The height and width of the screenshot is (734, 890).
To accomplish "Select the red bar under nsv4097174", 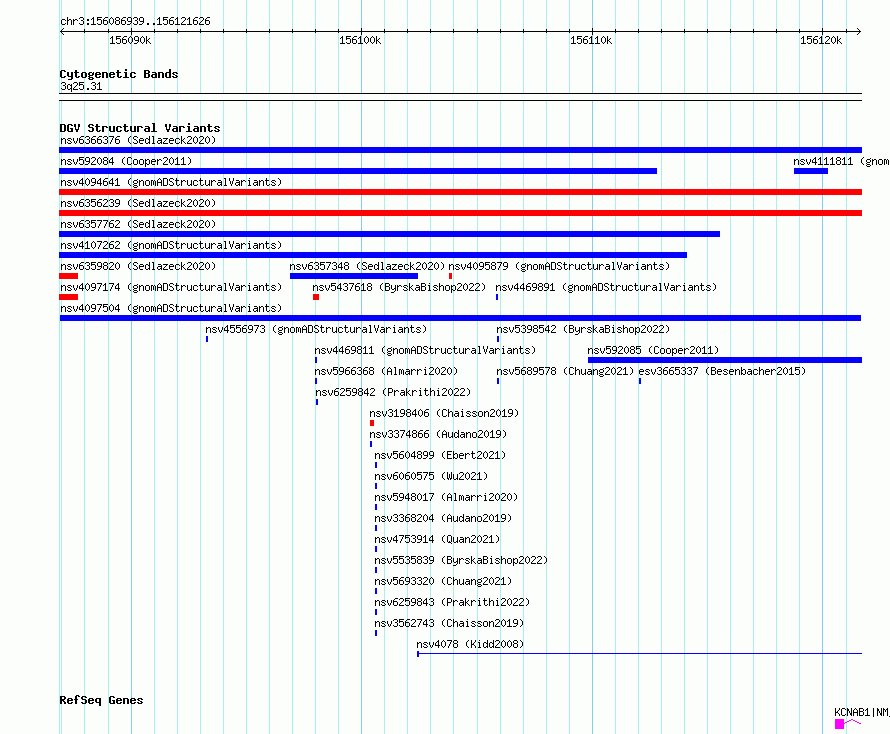I will (x=69, y=297).
